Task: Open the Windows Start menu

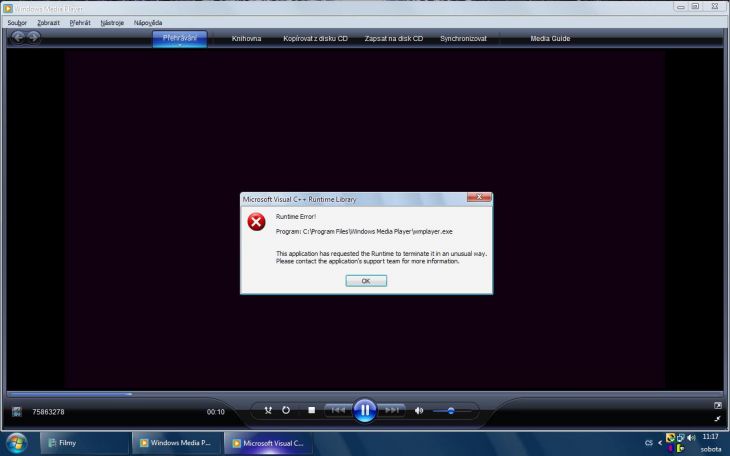Action: click(x=16, y=443)
